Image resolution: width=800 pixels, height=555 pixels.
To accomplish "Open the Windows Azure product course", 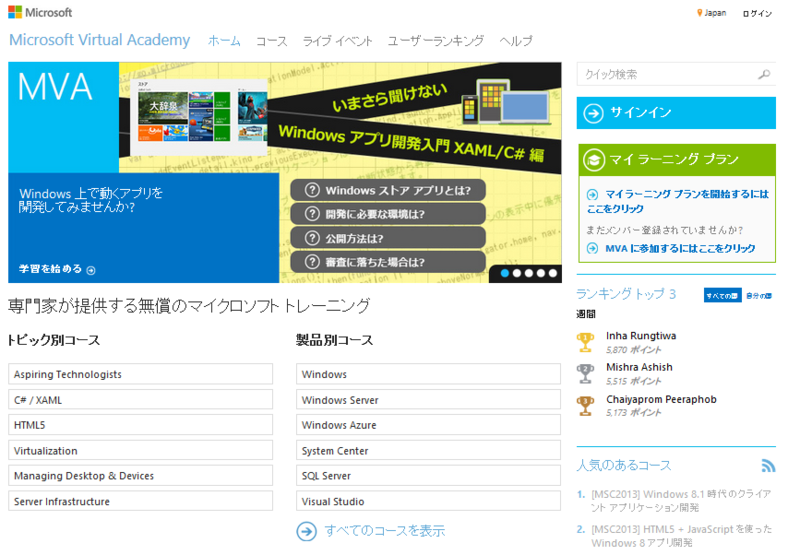I will coord(428,424).
